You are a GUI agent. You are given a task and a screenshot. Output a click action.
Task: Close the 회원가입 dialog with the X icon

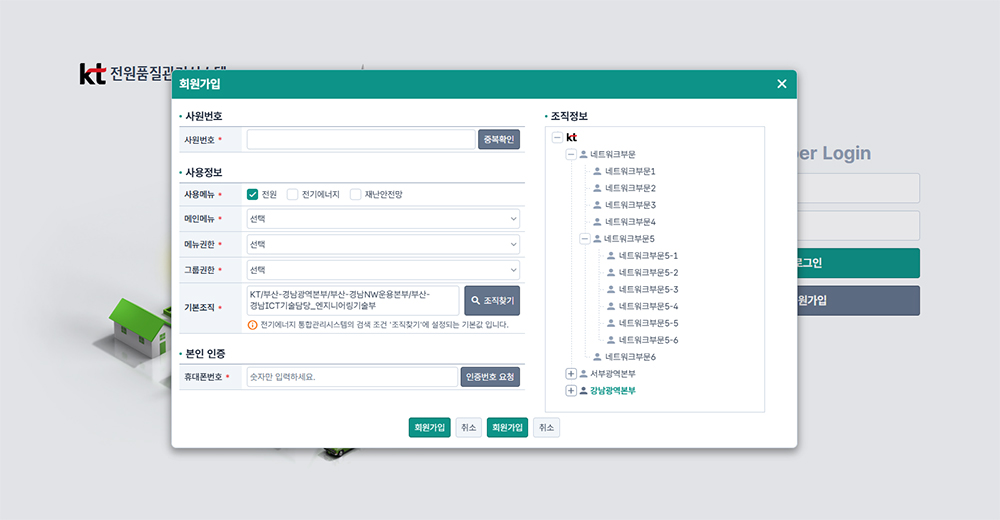(x=782, y=84)
